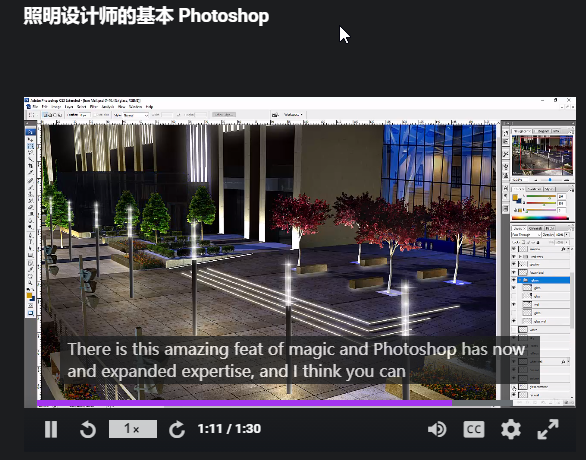
Task: Click the video title '照明设计师的基本 Photoshop'
Action: [x=146, y=16]
